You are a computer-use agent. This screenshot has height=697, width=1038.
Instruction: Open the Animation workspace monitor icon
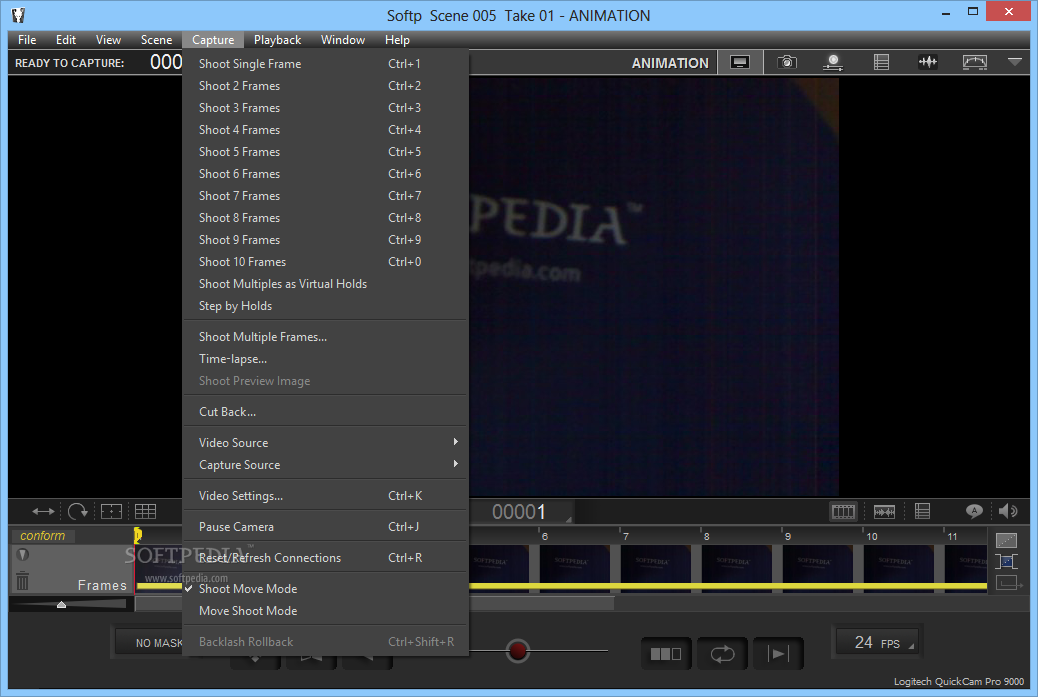coord(740,63)
